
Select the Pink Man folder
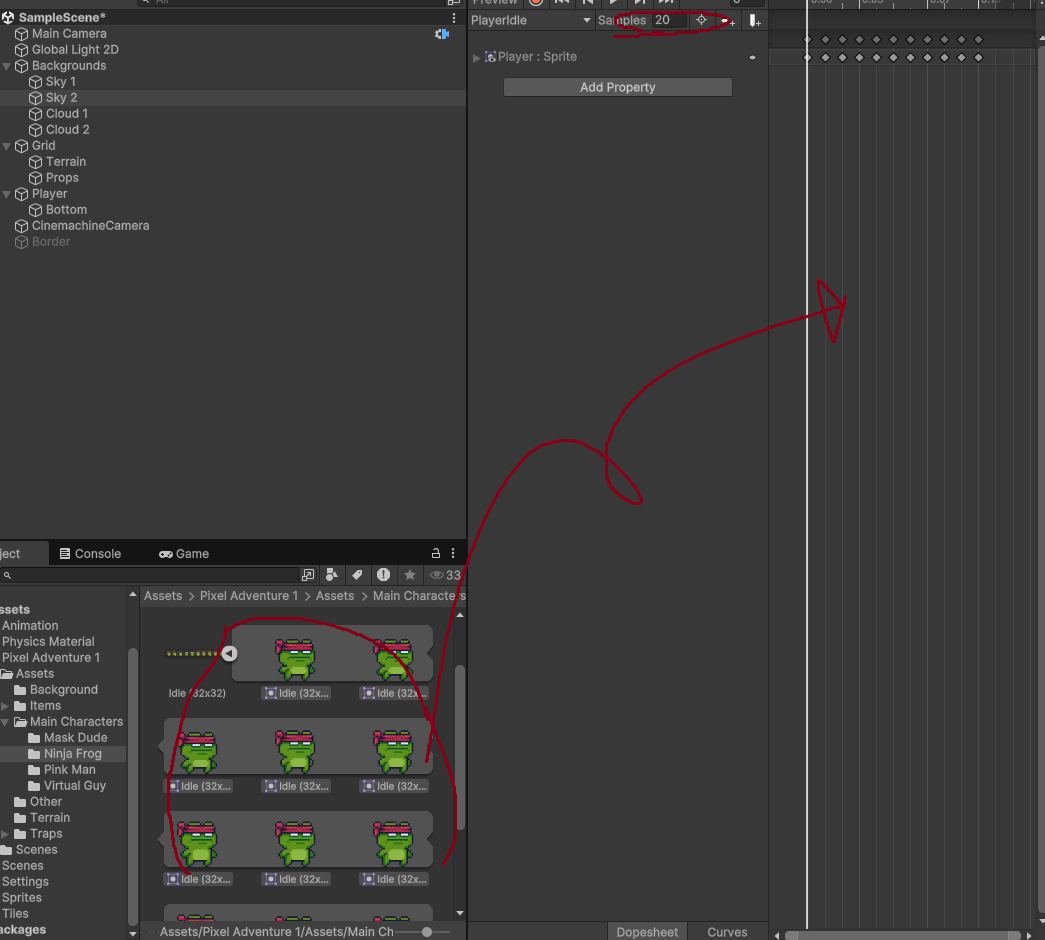coord(69,770)
